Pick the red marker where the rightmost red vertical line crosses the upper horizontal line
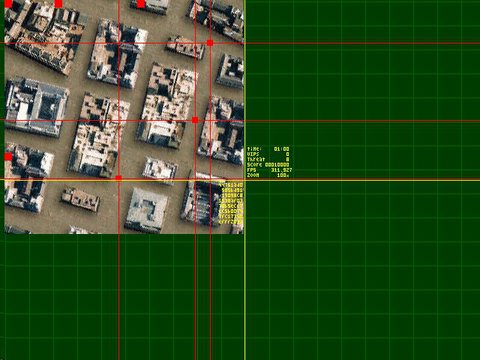 210,43
